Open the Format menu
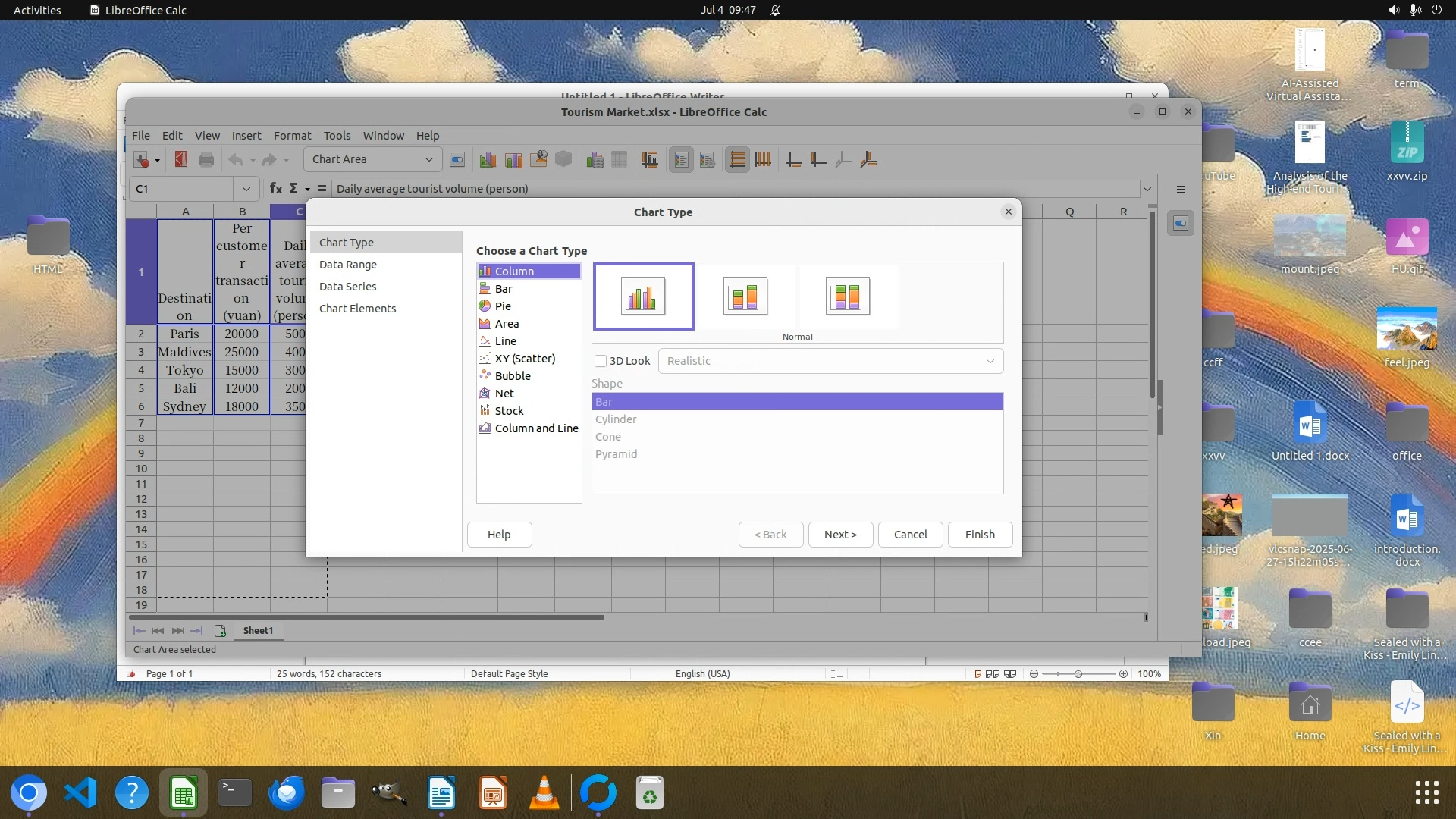The height and width of the screenshot is (819, 1456). coord(292,136)
